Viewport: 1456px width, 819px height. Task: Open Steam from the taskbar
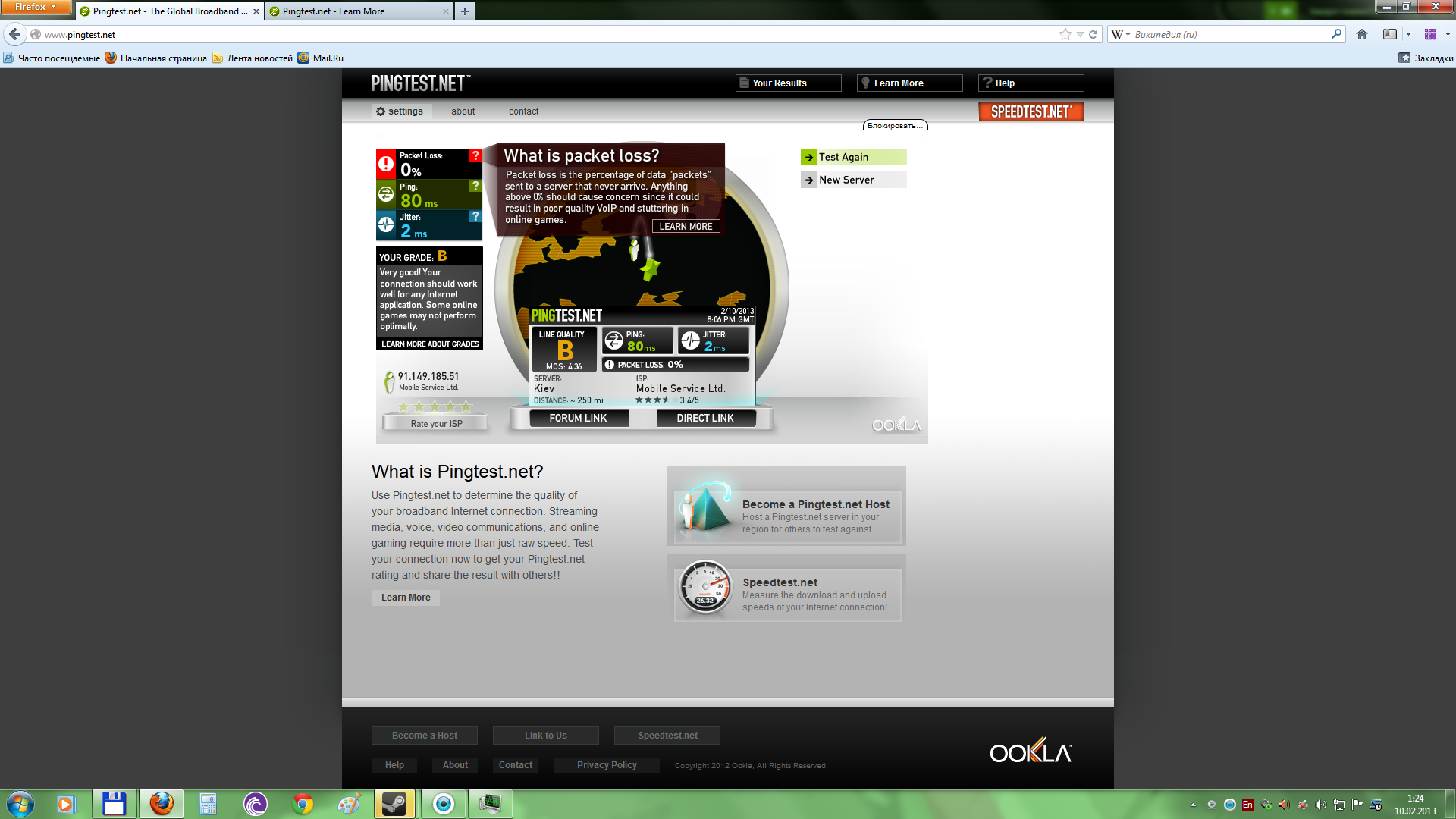click(394, 804)
